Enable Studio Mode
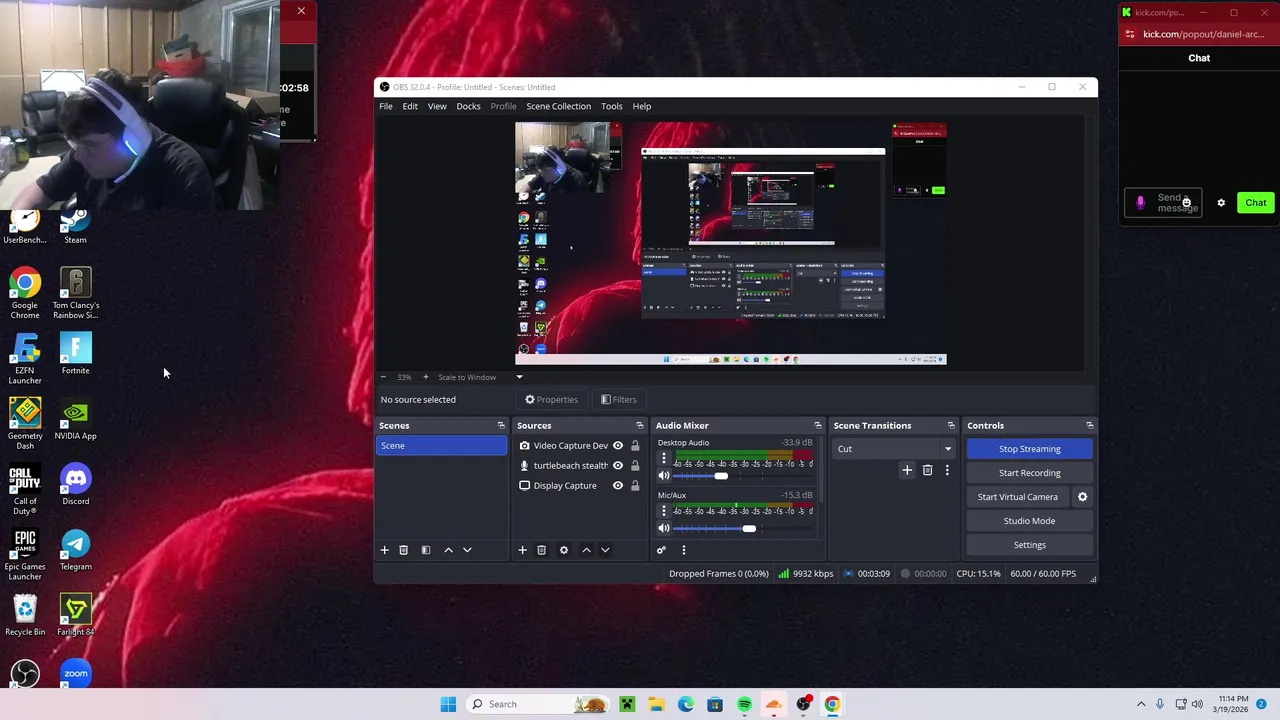The width and height of the screenshot is (1280, 720). click(1029, 521)
